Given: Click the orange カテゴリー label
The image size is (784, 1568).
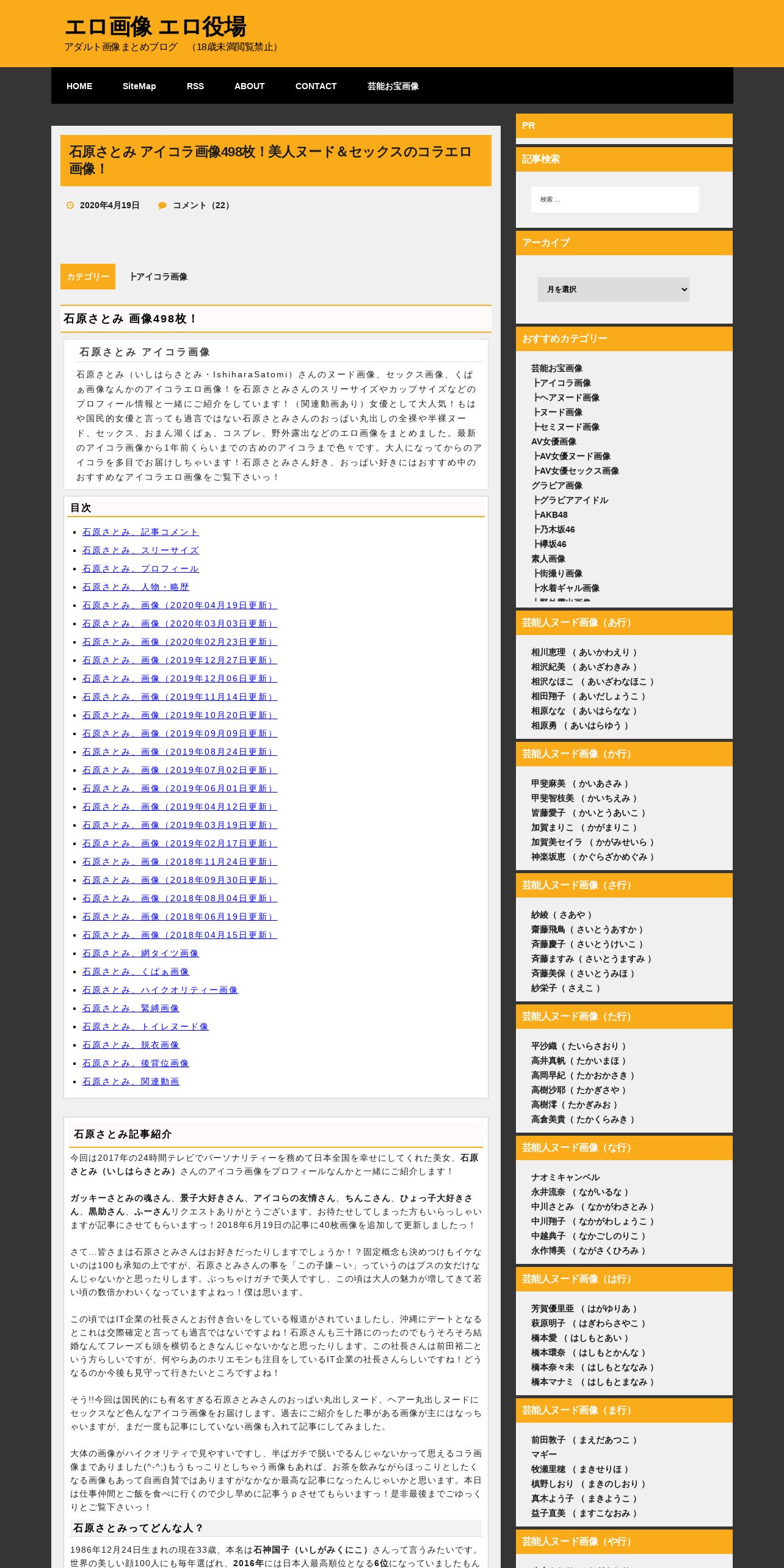Looking at the screenshot, I should 88,277.
